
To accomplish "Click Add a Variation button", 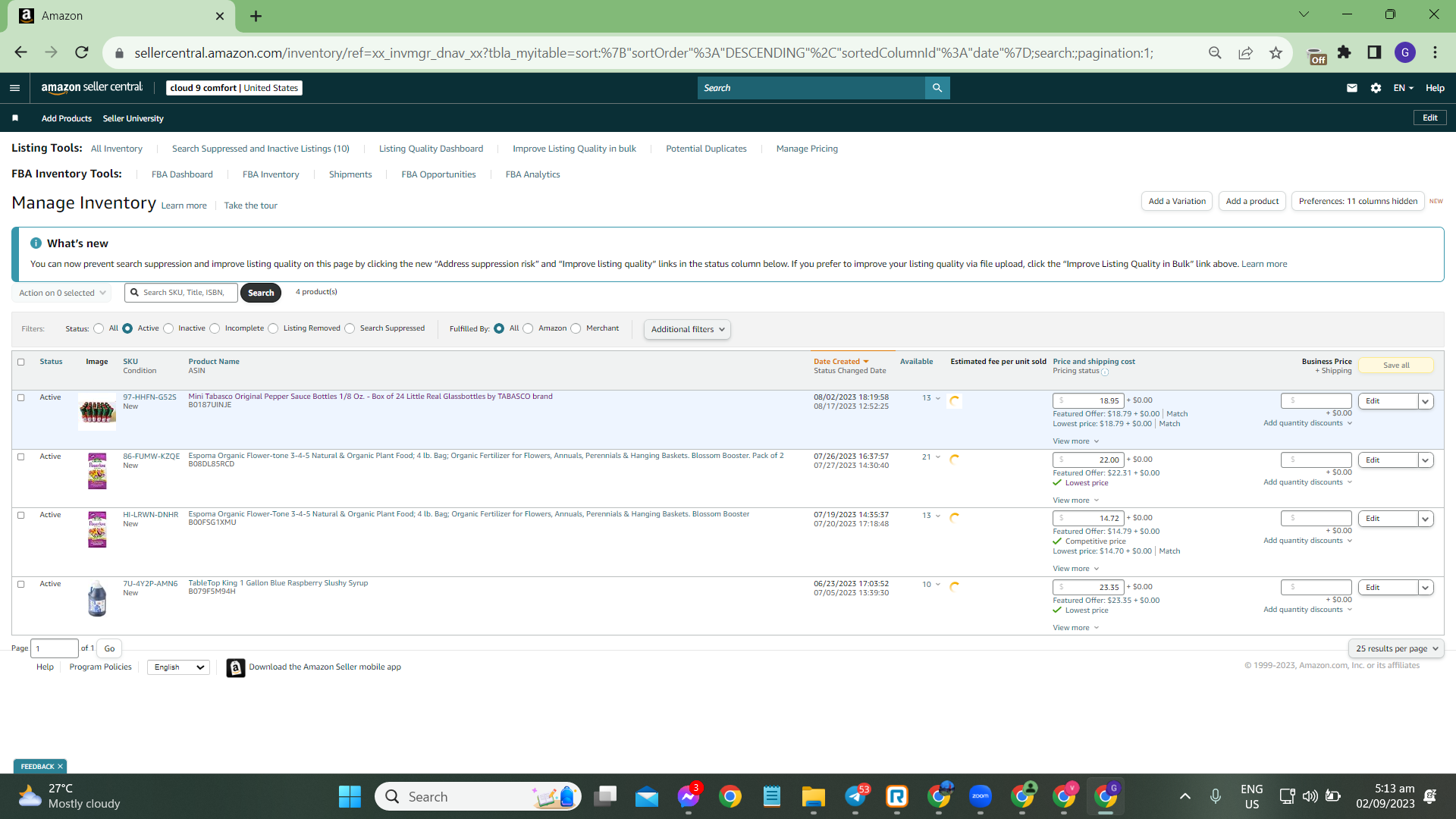I will [1177, 202].
